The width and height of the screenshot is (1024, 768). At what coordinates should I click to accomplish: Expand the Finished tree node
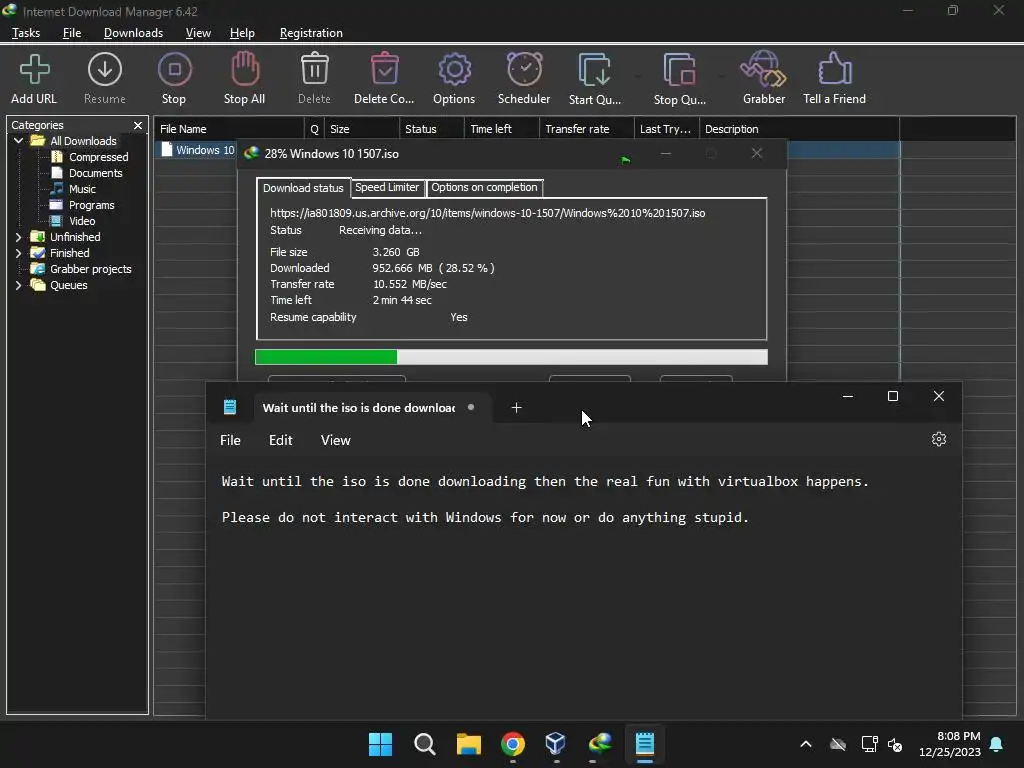pos(18,253)
